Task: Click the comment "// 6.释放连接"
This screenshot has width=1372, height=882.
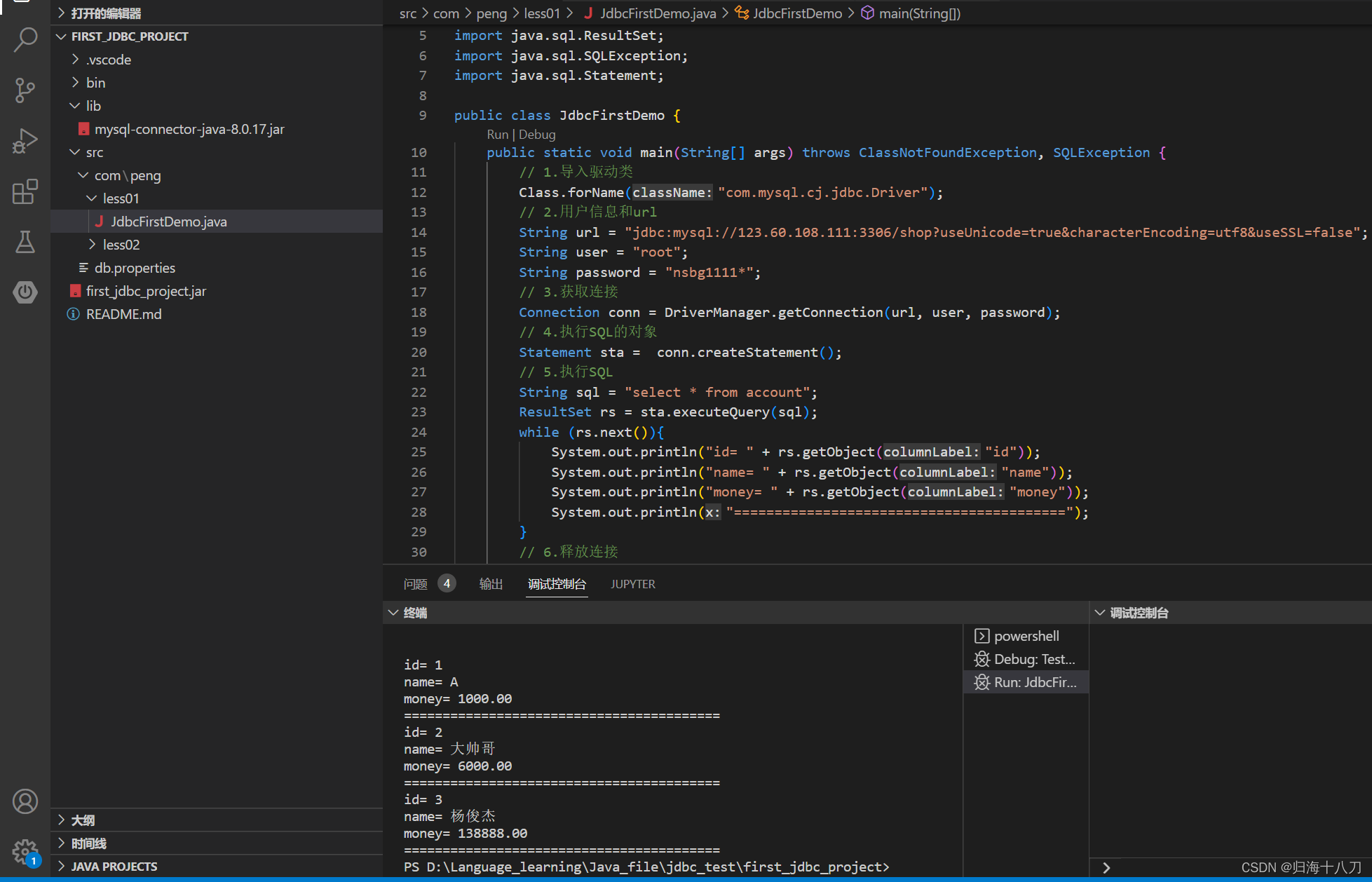Action: [569, 552]
